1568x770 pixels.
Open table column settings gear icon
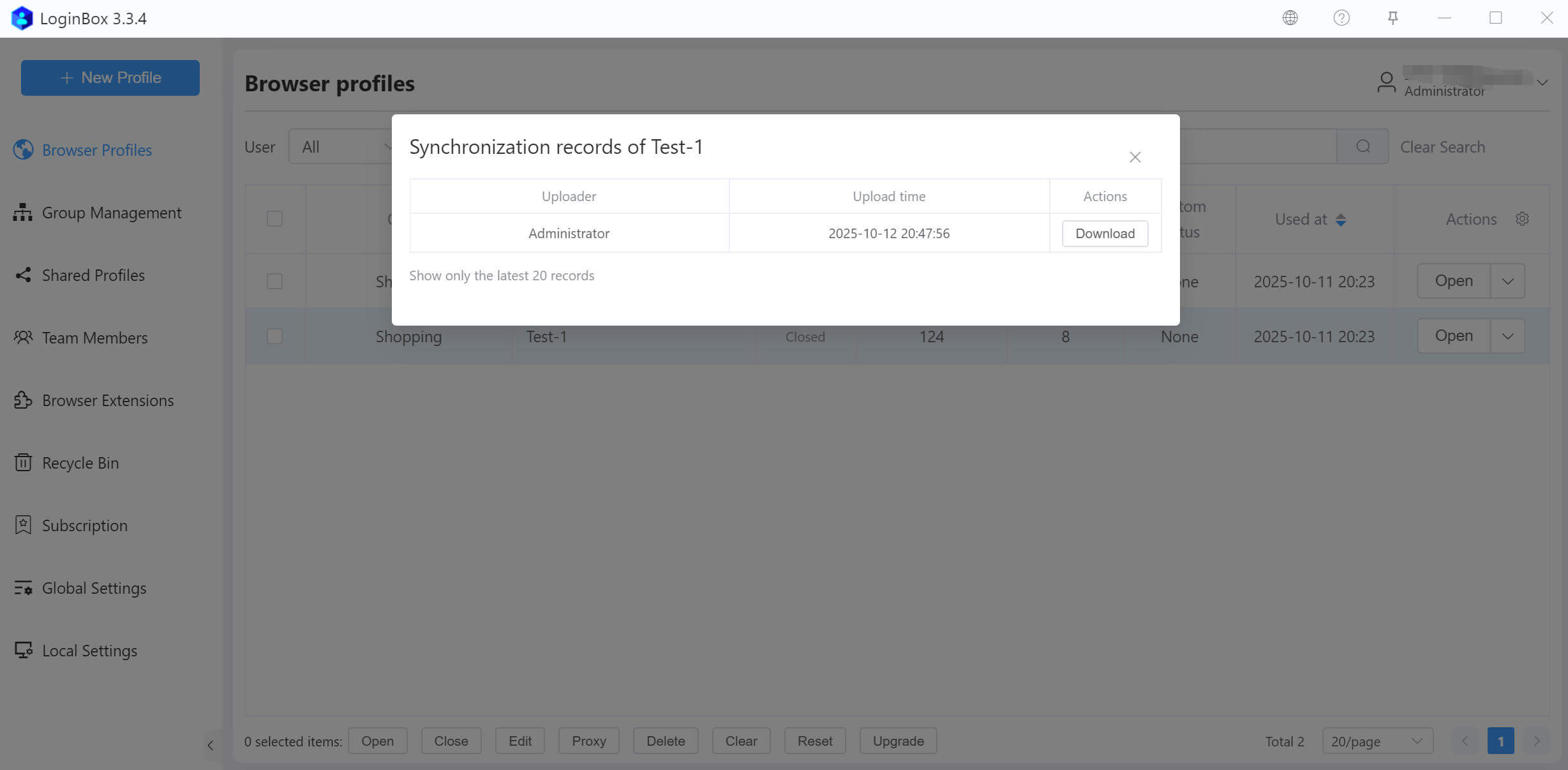pos(1522,219)
